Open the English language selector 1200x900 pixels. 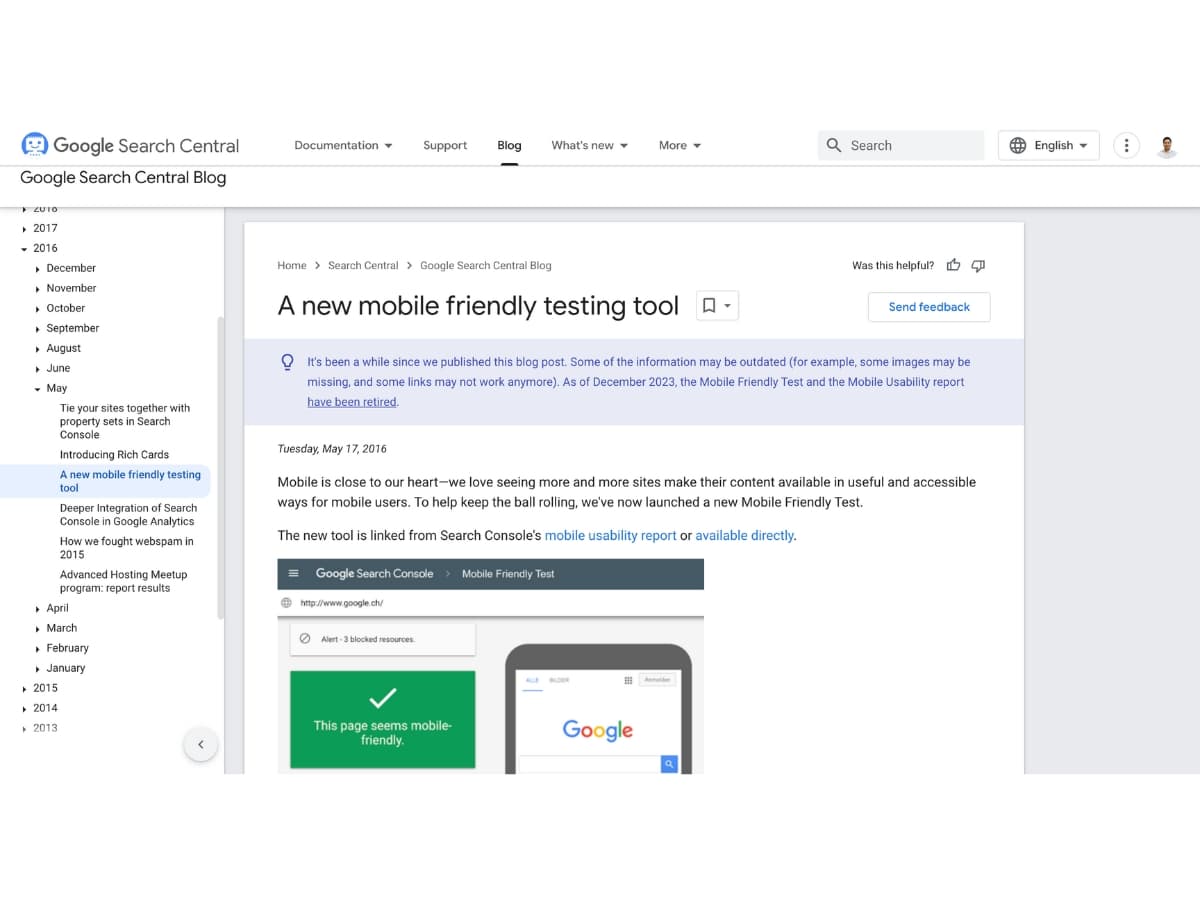(1049, 145)
